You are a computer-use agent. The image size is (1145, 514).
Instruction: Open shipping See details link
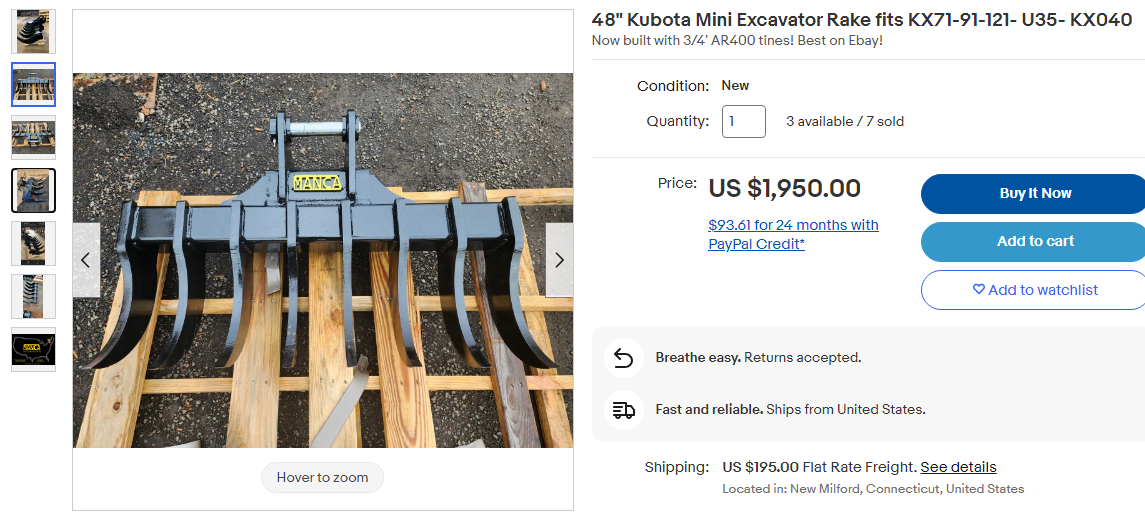pos(958,467)
